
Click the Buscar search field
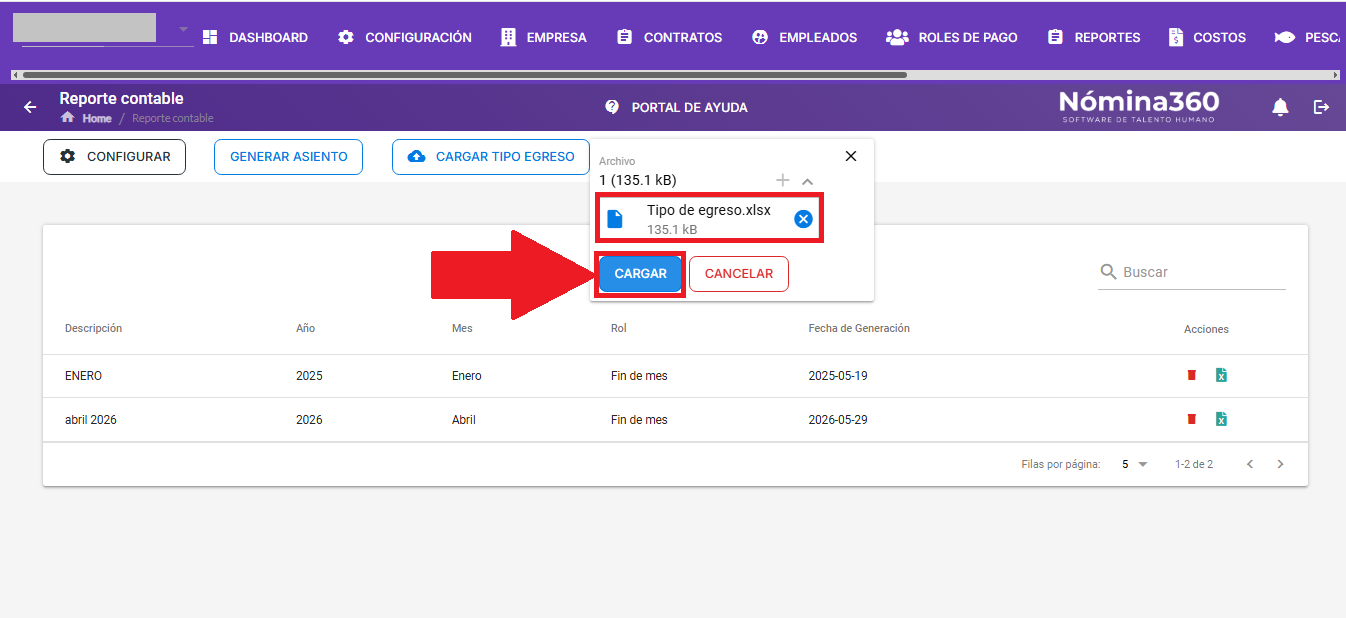coord(1192,272)
